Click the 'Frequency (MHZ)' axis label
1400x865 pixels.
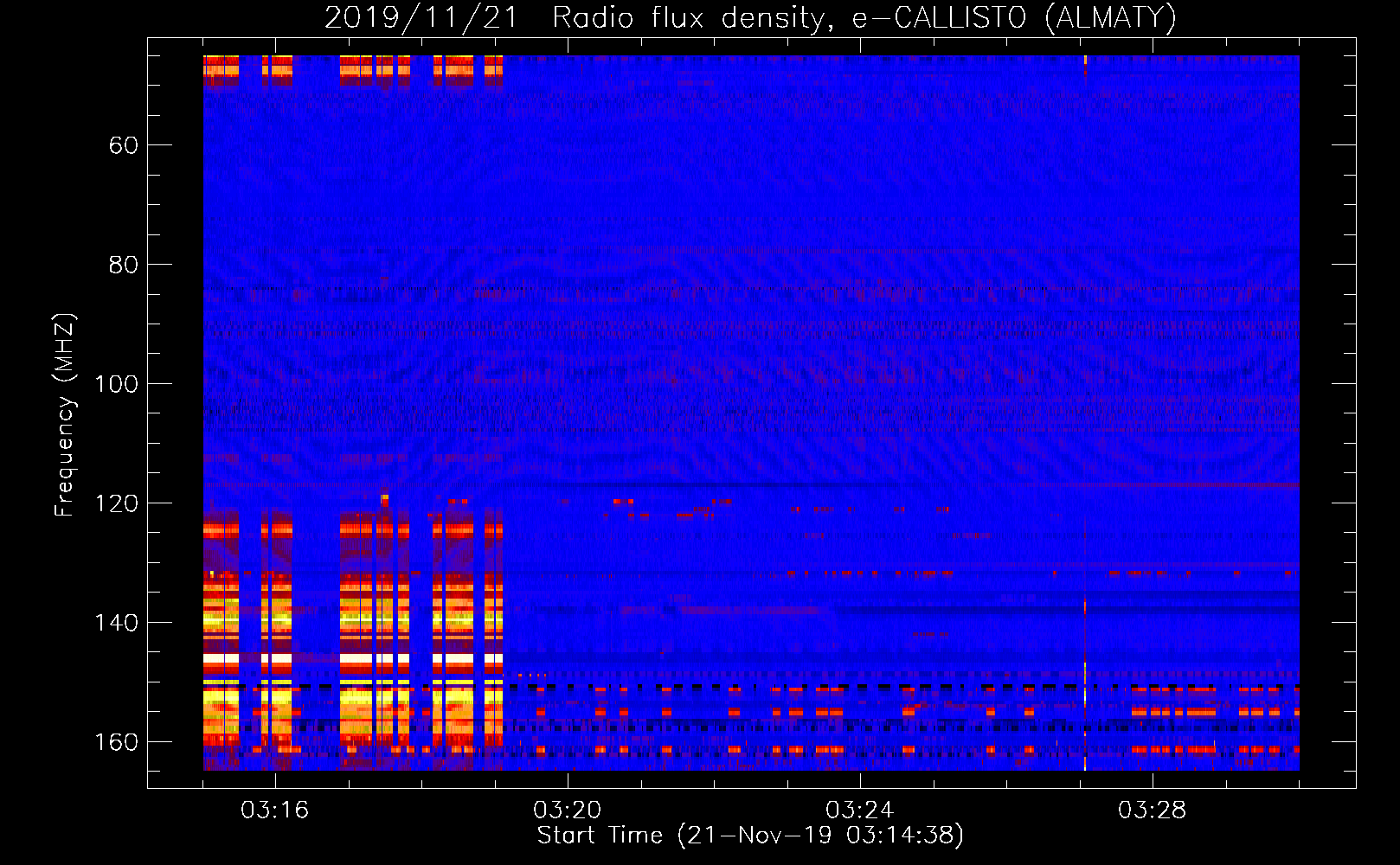65,415
